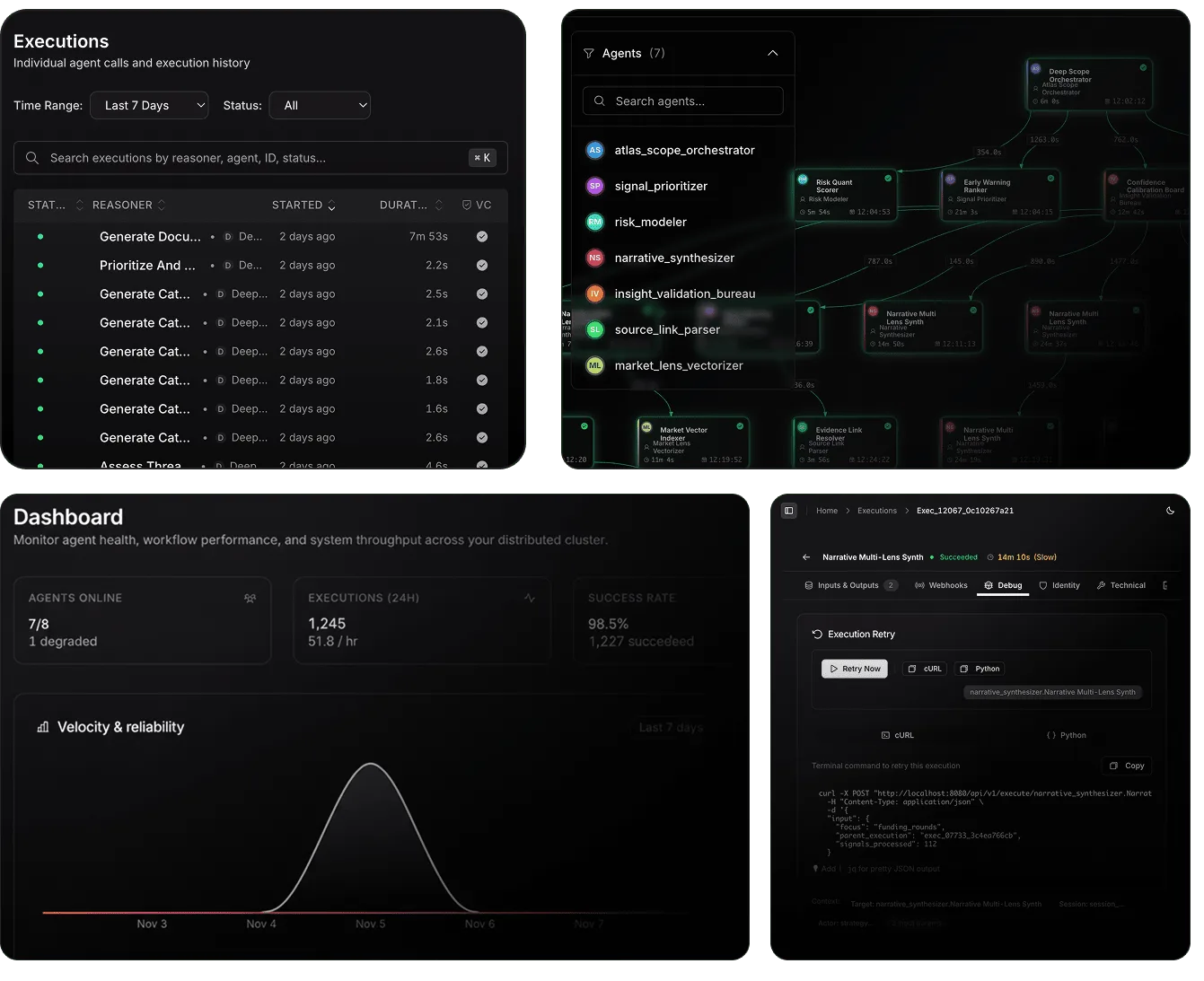The width and height of the screenshot is (1204, 981).
Task: Switch to Technical tab
Action: pos(1121,585)
